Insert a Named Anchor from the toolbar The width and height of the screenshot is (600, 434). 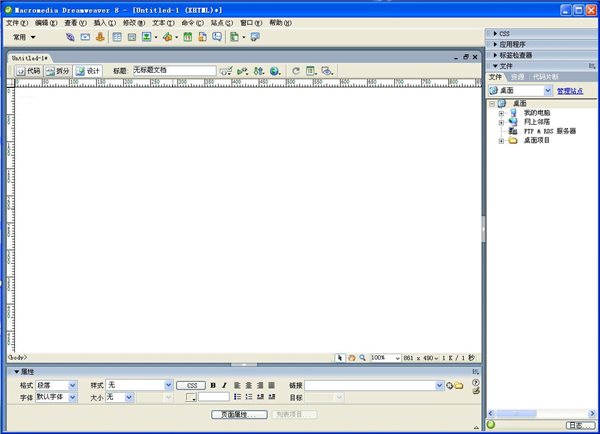(x=100, y=37)
